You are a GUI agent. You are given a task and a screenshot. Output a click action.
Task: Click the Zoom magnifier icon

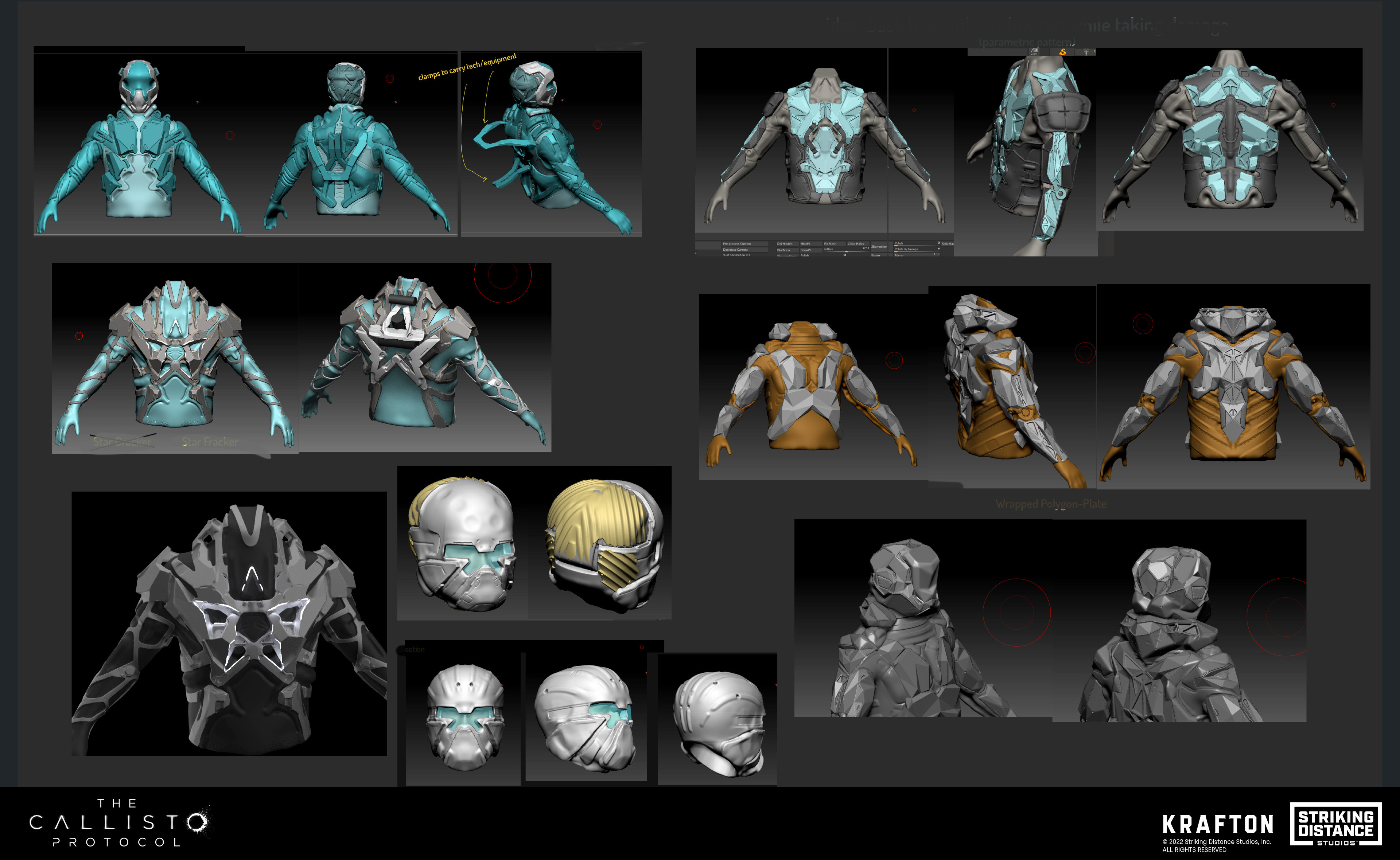[x=1034, y=52]
